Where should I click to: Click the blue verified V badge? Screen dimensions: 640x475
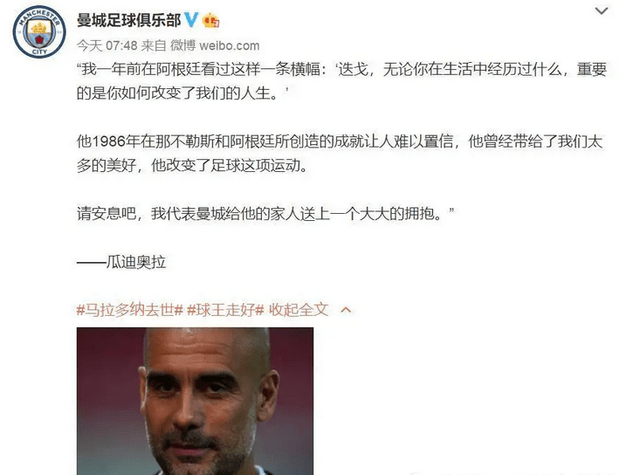(191, 20)
